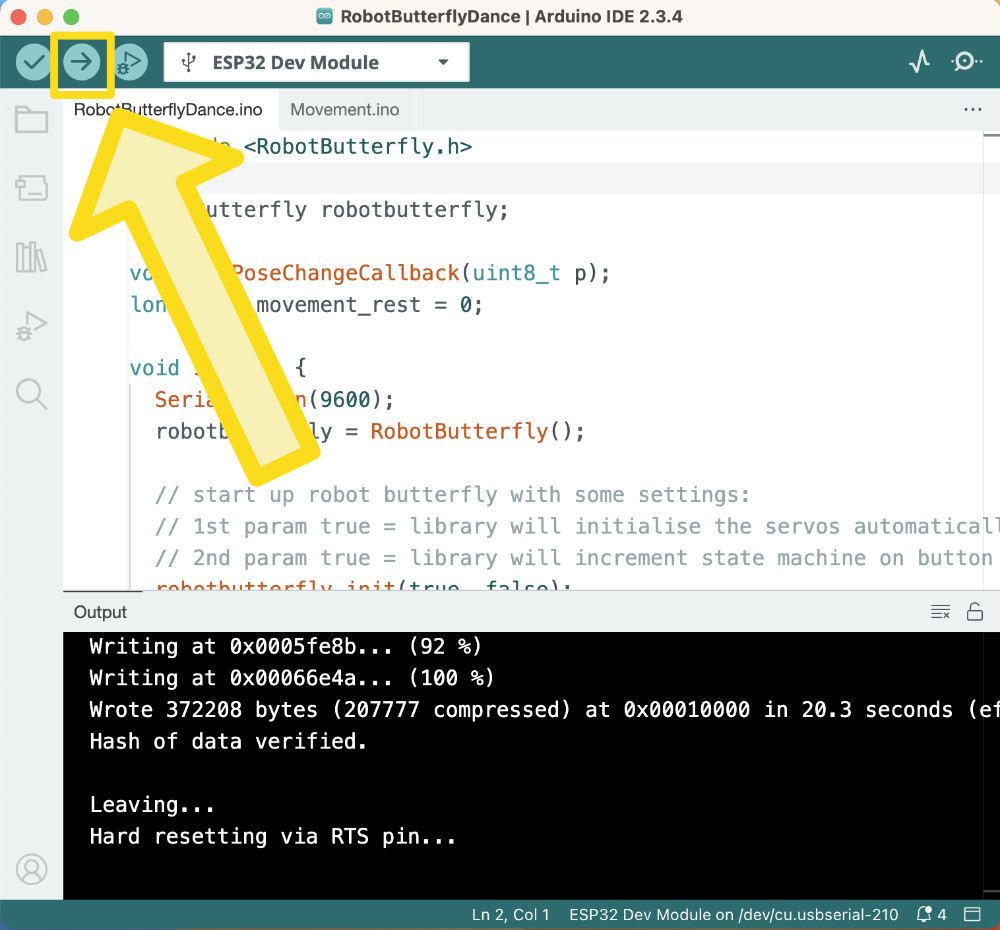Click the Verify checkmark button
Screen dimensions: 1000x930
point(33,62)
